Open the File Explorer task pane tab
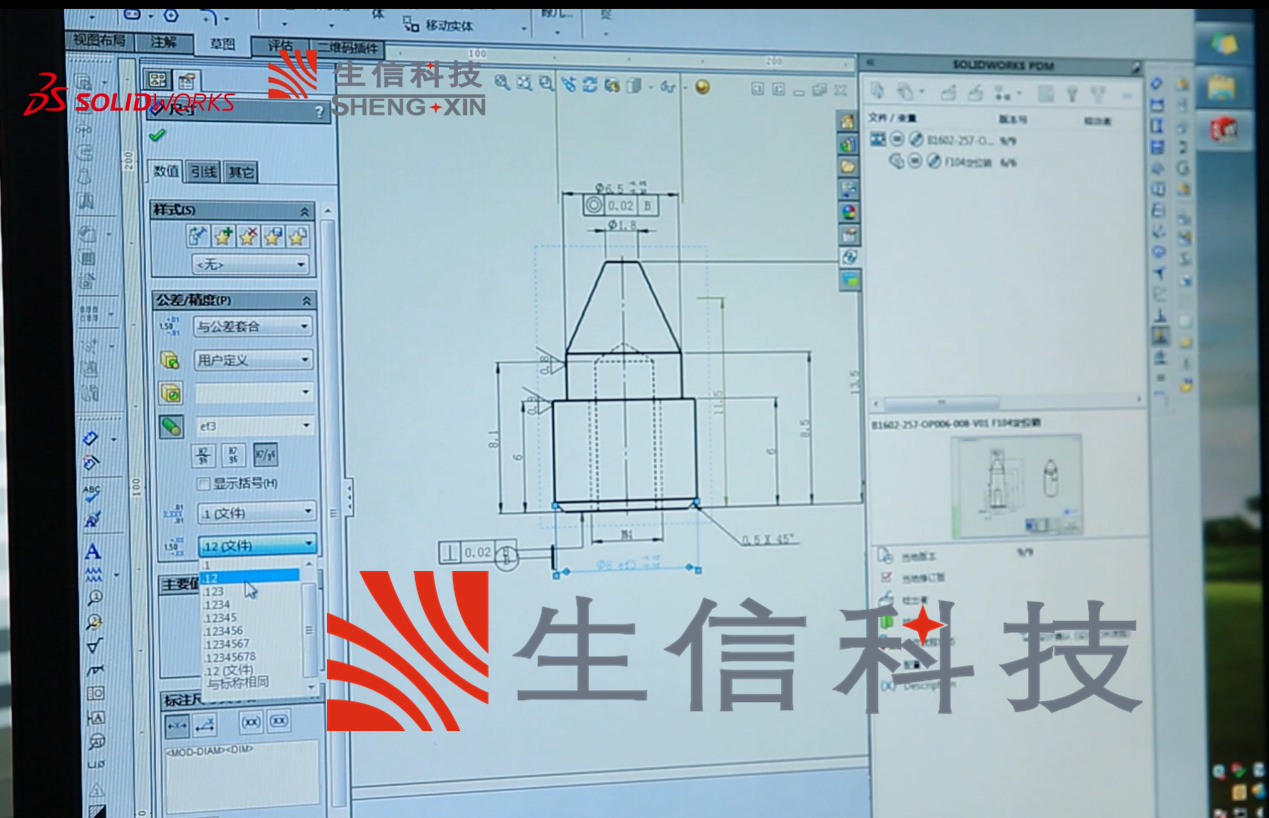The image size is (1269, 818). click(x=848, y=166)
